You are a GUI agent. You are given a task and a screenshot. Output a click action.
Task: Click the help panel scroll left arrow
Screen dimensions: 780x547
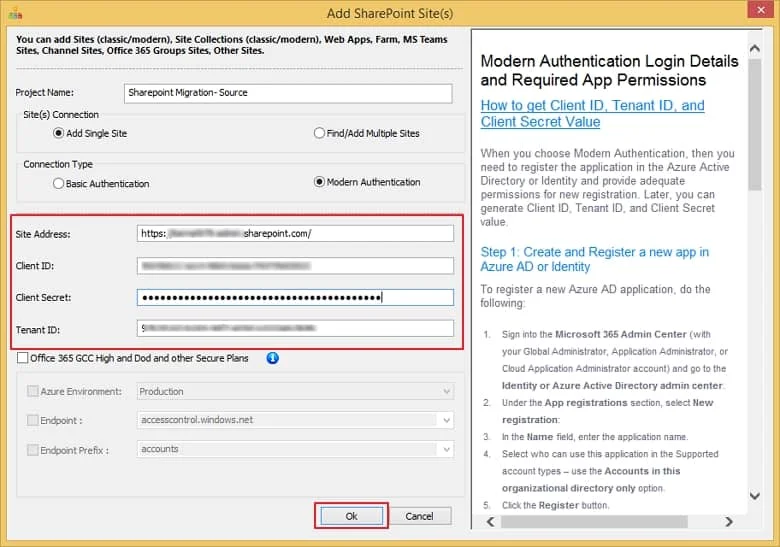coord(491,522)
